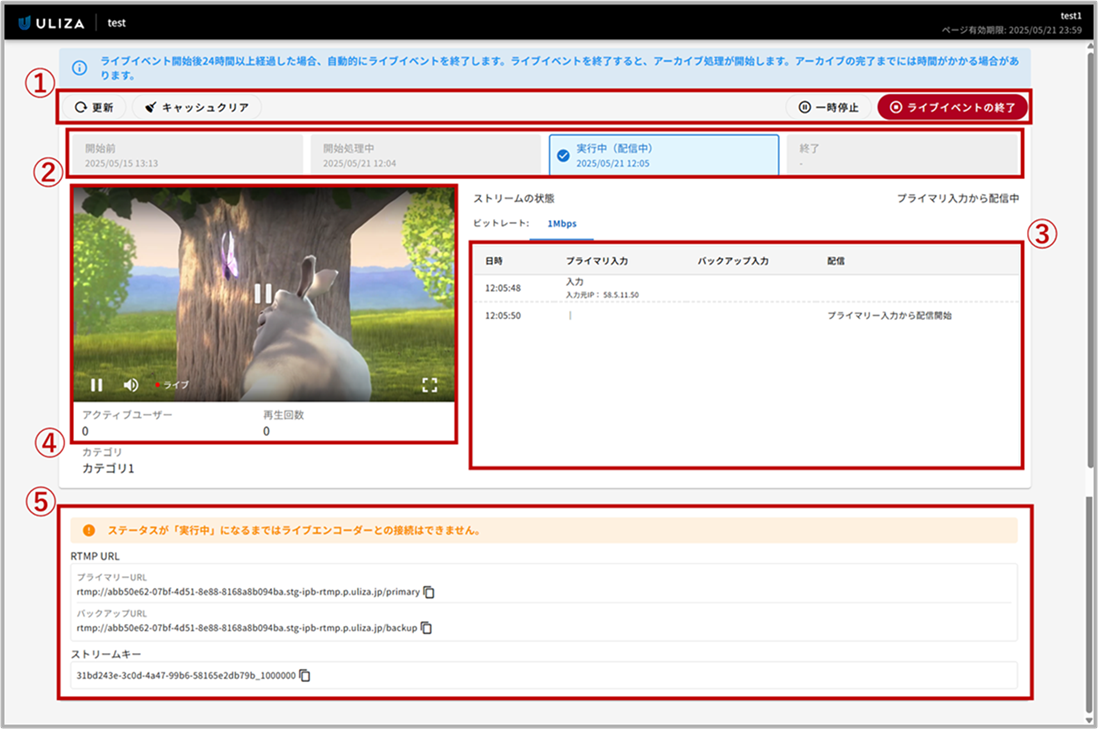Screen dimensions: 1098x729
Task: Copy the ストリームキー value
Action: click(305, 676)
